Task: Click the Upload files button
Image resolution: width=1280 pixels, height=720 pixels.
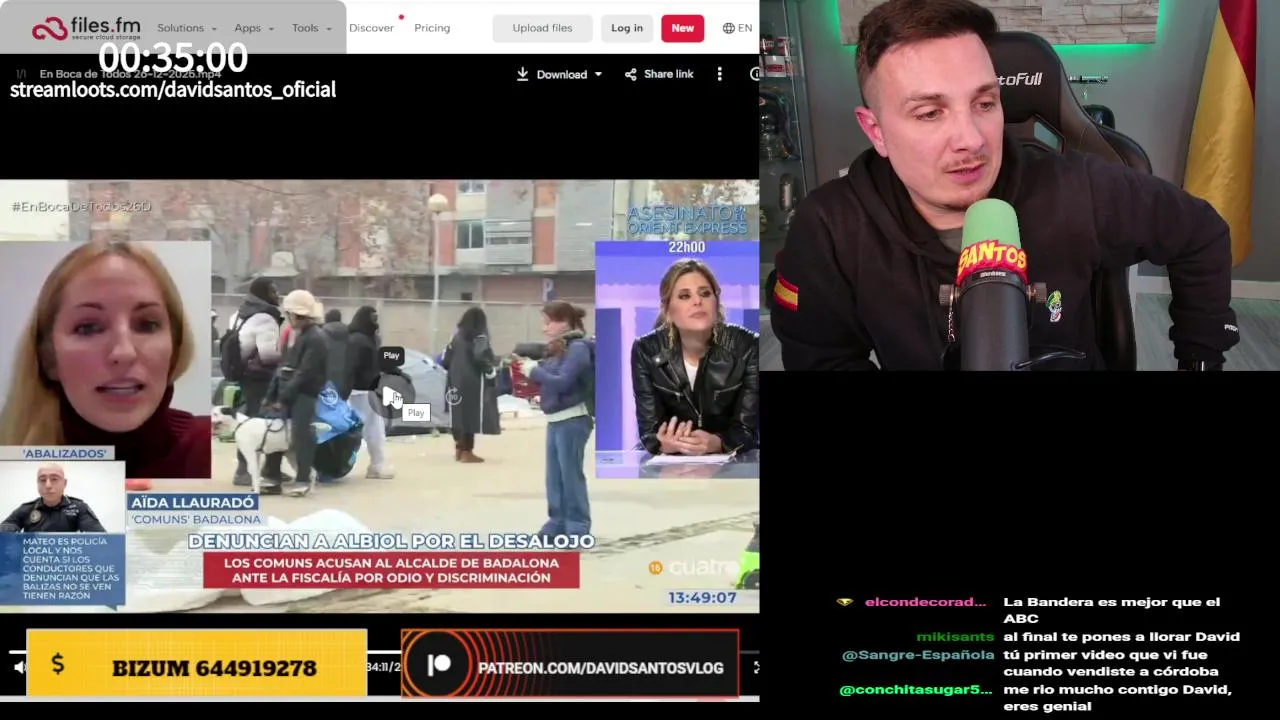Action: click(542, 28)
